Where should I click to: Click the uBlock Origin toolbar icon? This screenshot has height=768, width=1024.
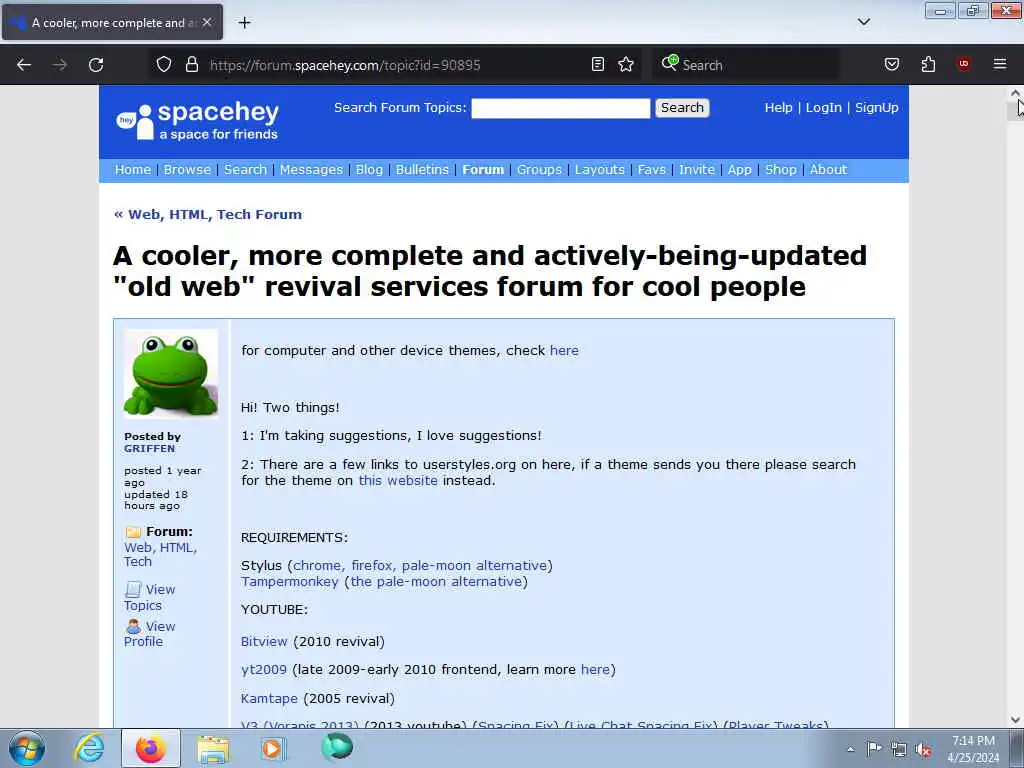963,64
